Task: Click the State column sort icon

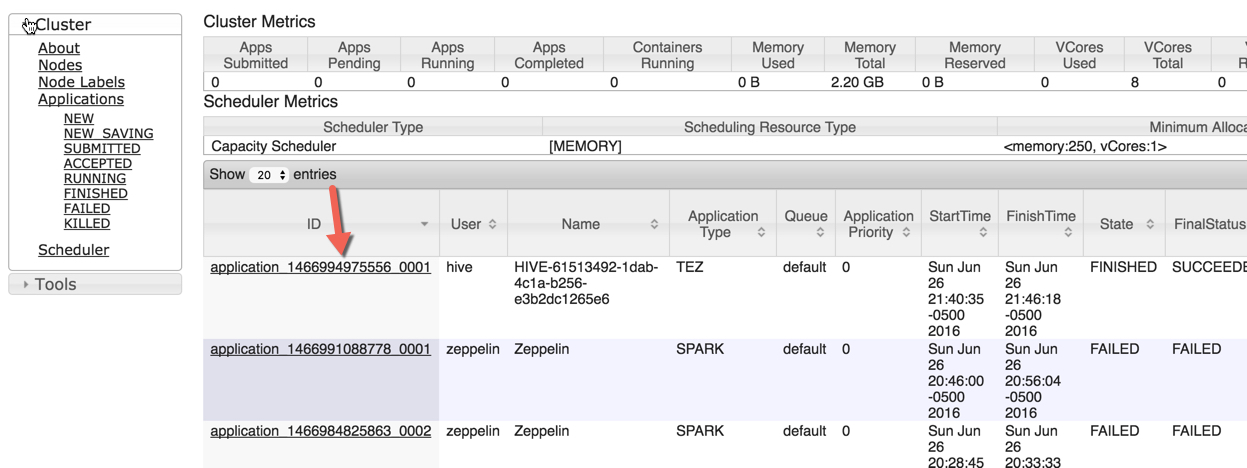Action: coord(1150,225)
